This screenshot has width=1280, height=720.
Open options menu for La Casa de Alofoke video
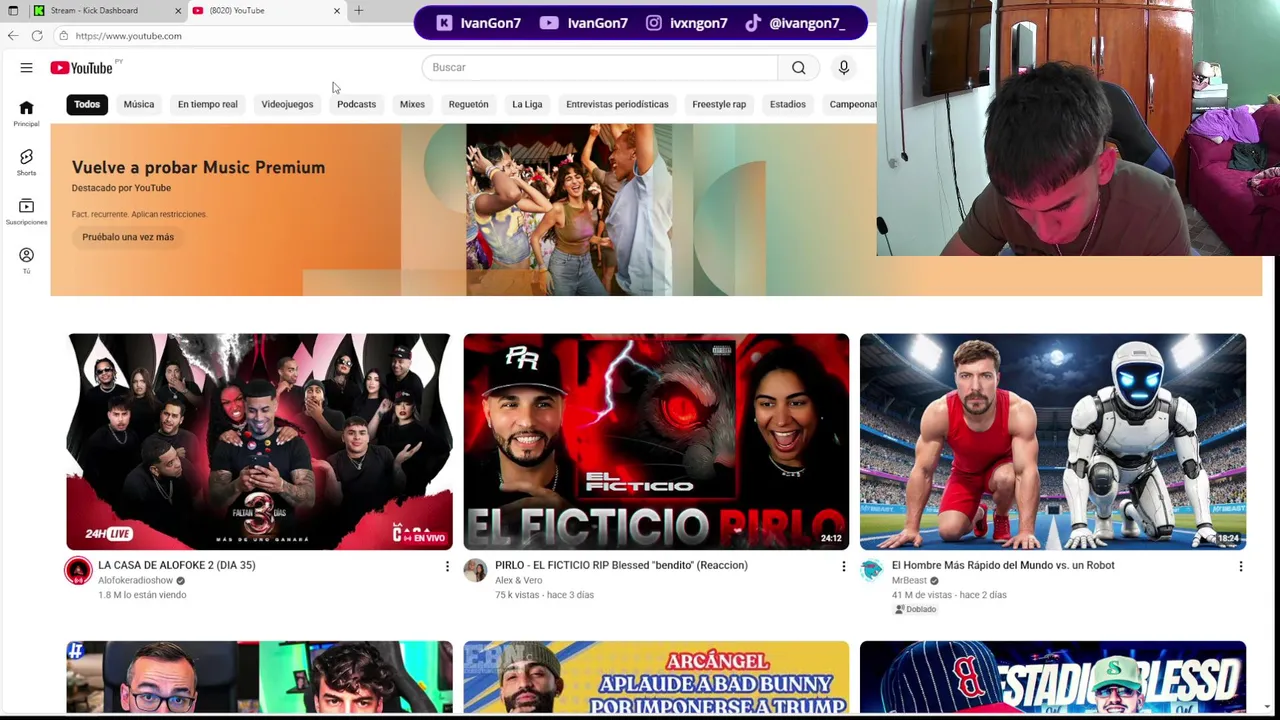447,567
